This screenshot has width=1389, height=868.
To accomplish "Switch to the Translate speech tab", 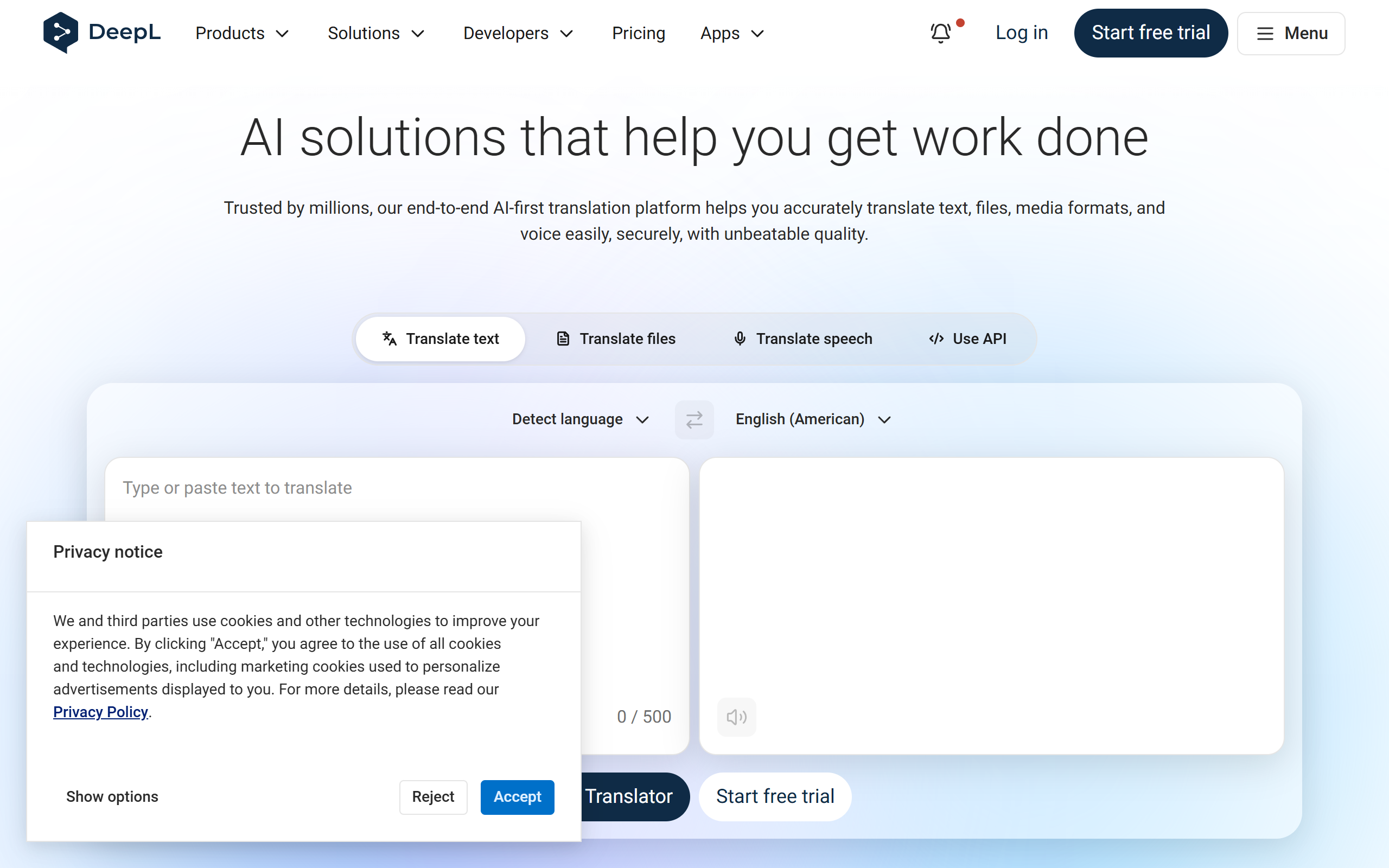I will point(802,339).
